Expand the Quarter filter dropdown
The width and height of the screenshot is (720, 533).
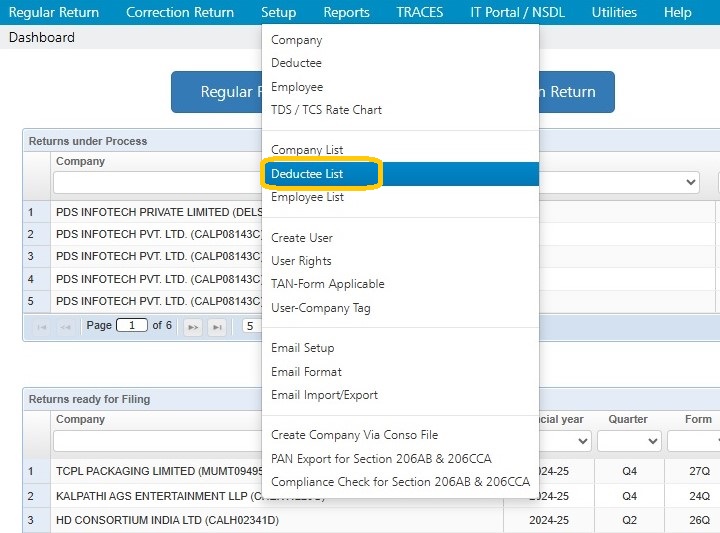(629, 441)
